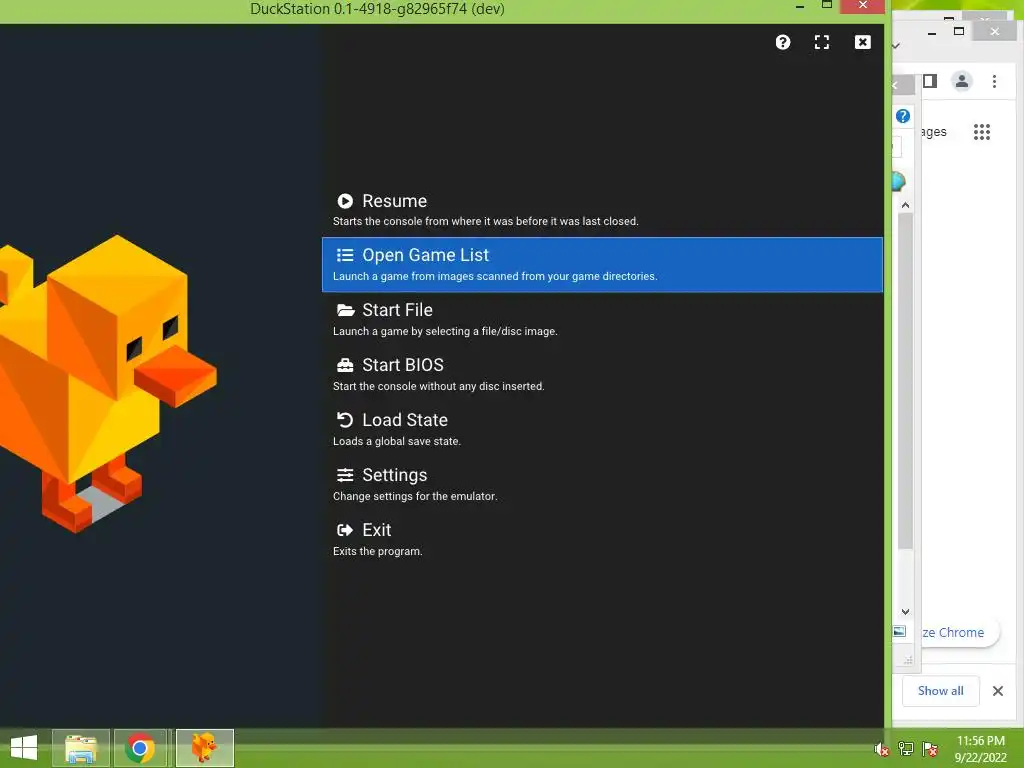Click DuckStation duck icon in taskbar
1024x768 pixels.
click(x=204, y=748)
